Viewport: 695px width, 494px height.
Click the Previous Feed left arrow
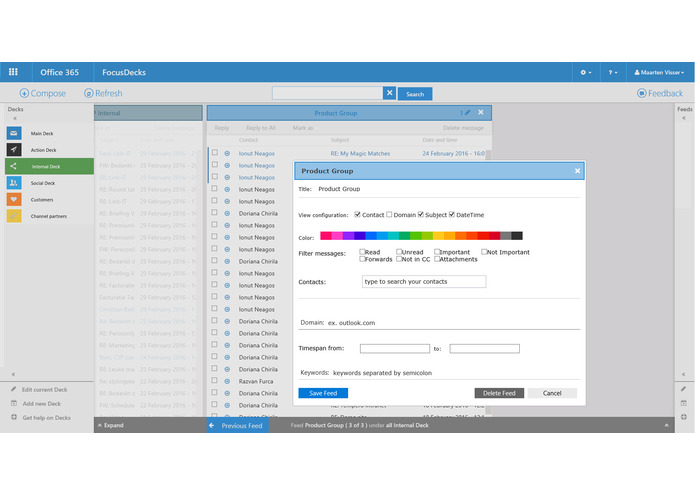coord(212,425)
